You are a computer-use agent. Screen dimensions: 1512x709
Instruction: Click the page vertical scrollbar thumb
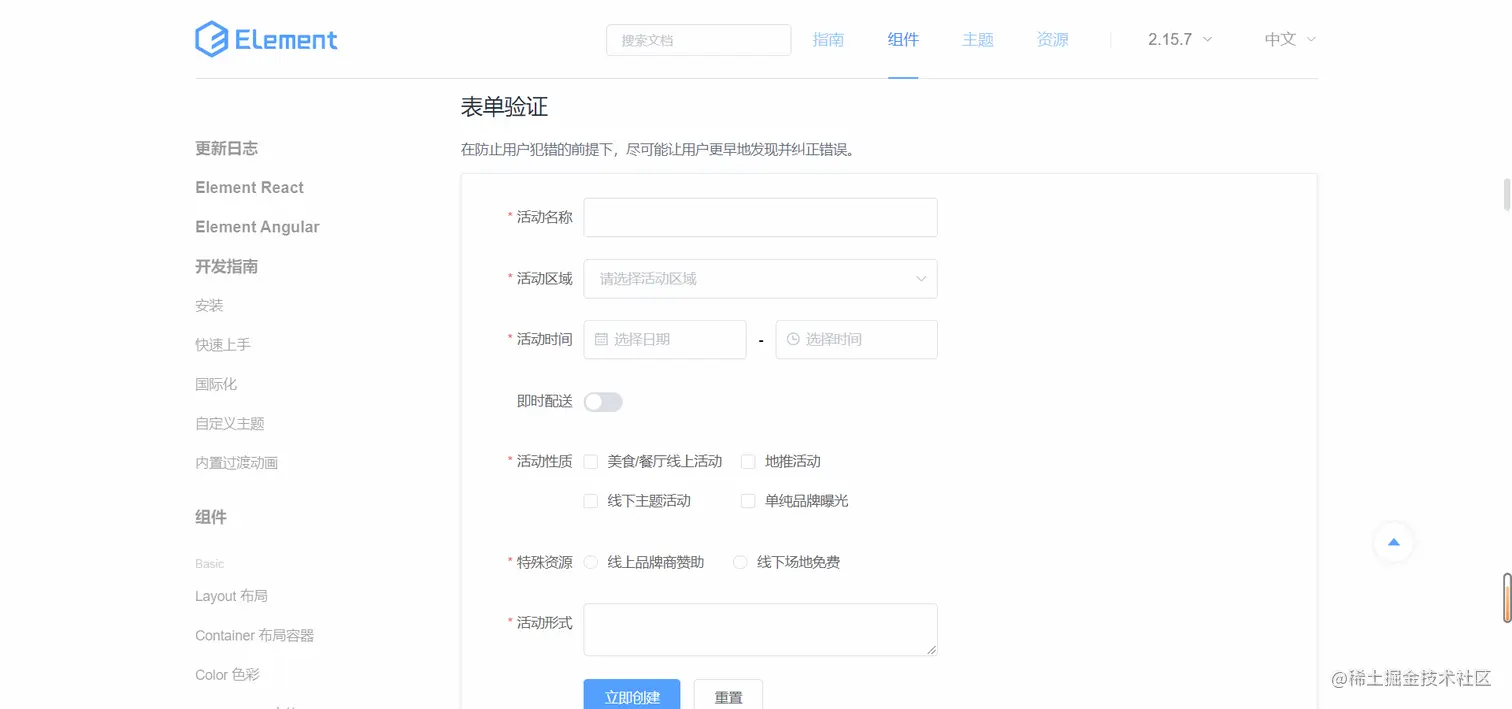click(x=1507, y=195)
